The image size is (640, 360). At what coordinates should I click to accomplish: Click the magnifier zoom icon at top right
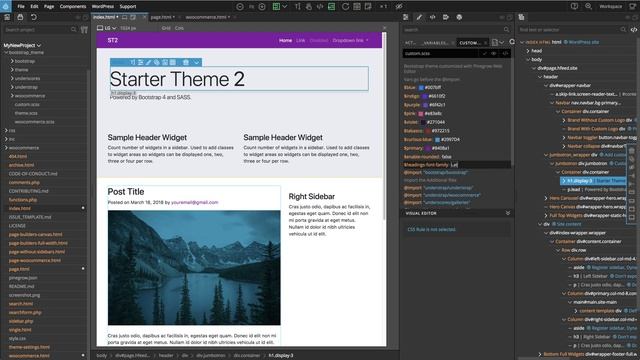[x=588, y=7]
